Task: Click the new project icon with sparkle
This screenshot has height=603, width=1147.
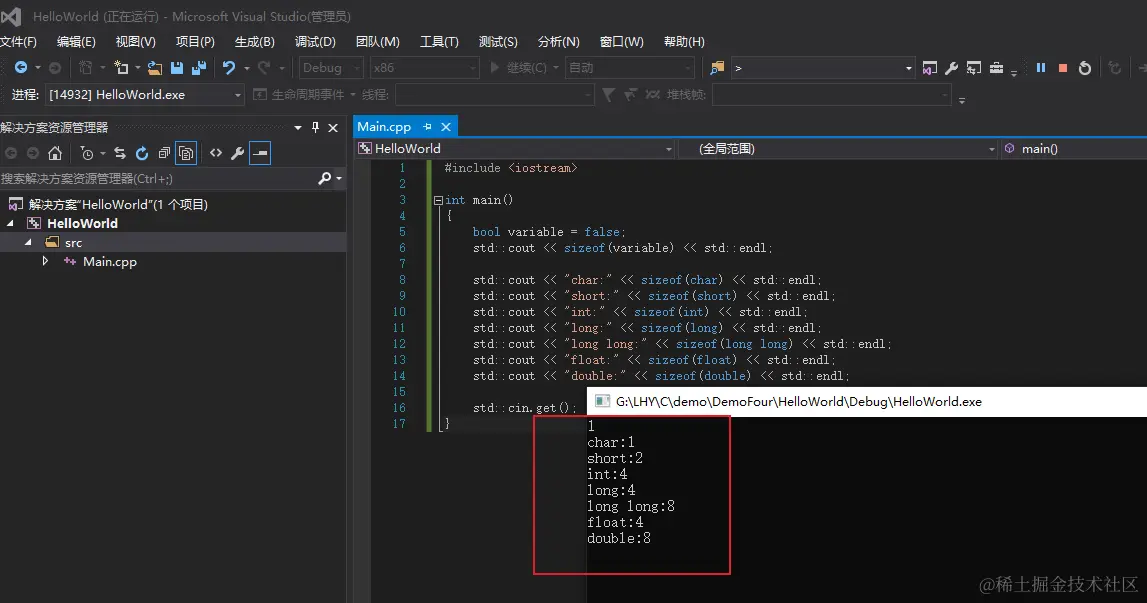Action: pos(121,67)
